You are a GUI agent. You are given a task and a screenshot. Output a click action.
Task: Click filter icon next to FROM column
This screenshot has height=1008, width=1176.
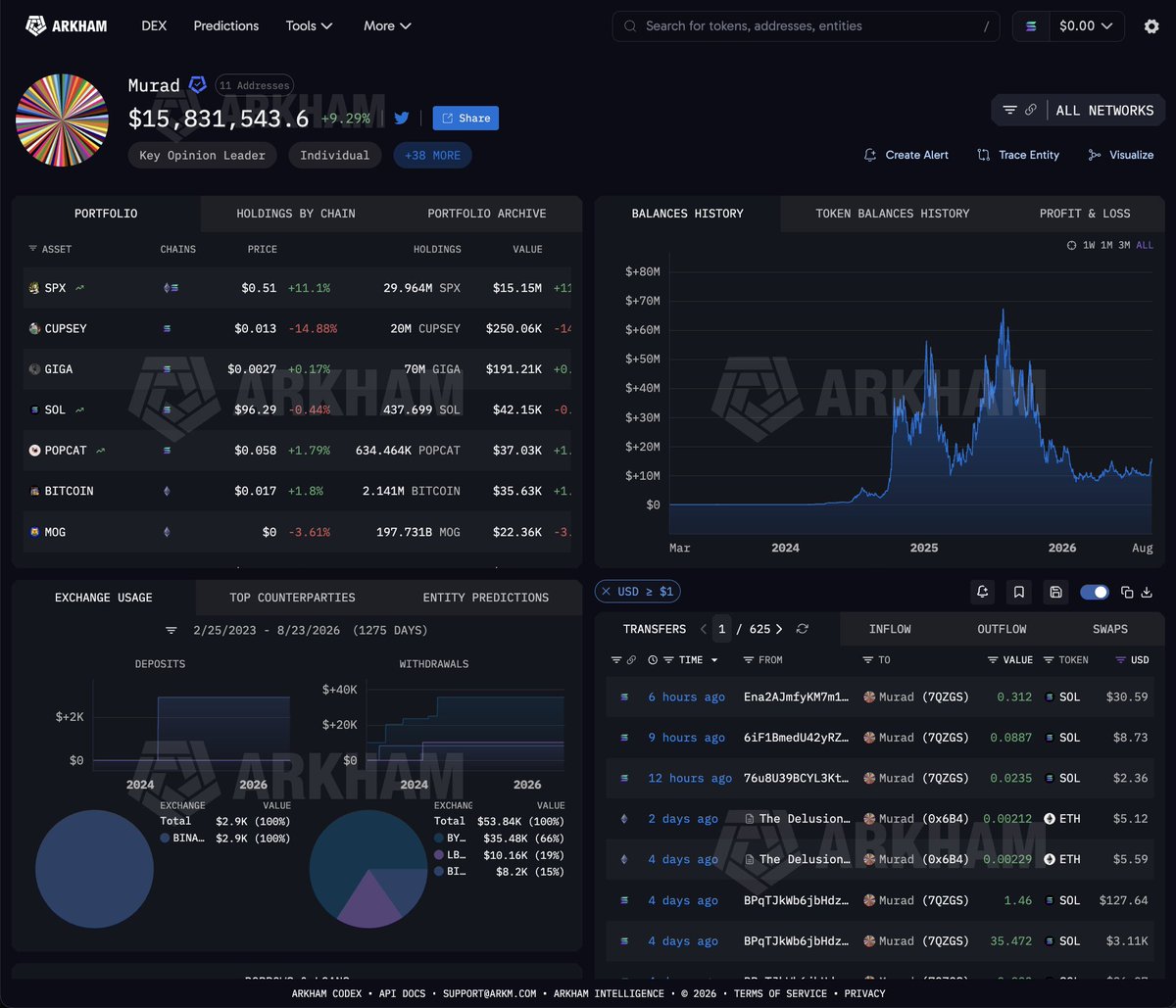[x=750, y=659]
